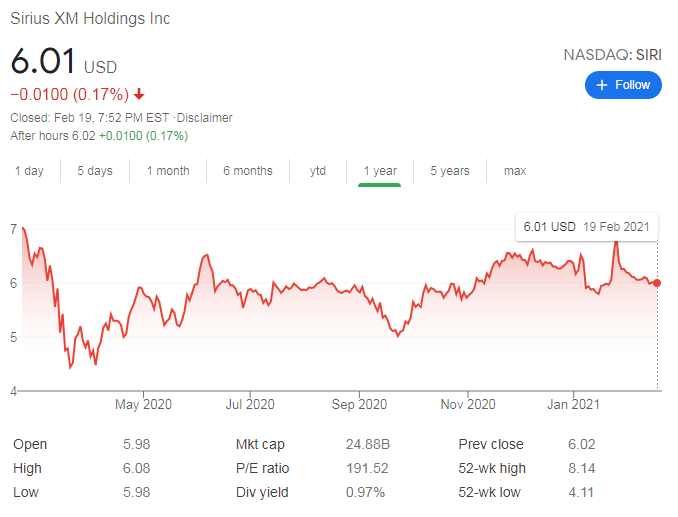Click the plus icon in Follow button
678x517 pixels.
click(601, 85)
